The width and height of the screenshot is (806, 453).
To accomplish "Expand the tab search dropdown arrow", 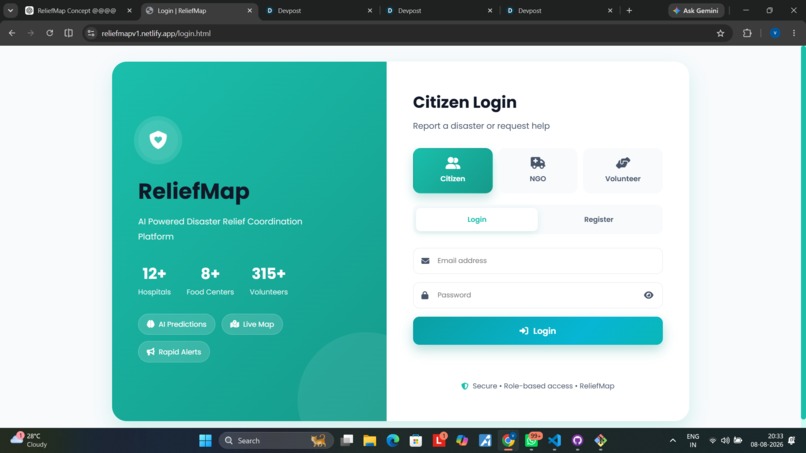I will (x=10, y=10).
